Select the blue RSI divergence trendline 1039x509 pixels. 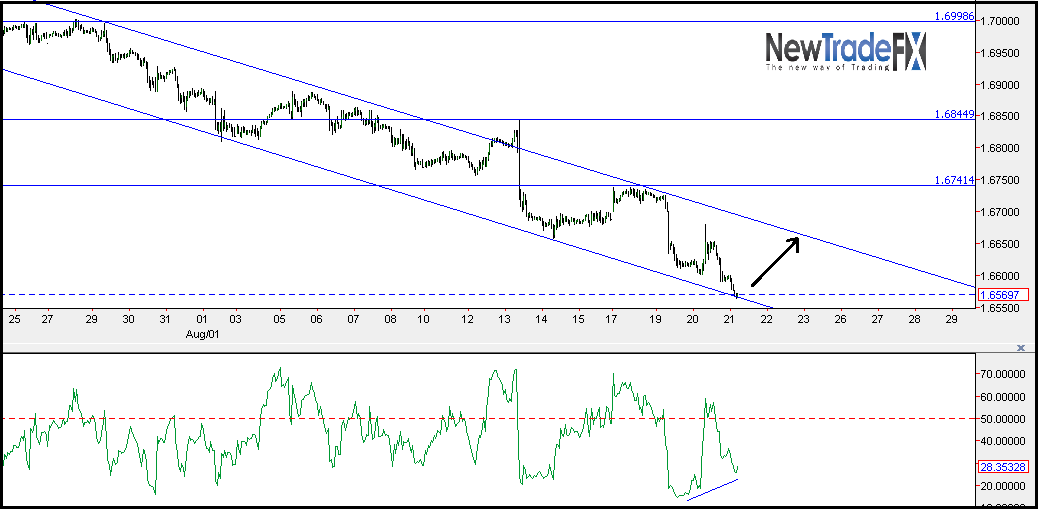tap(712, 489)
